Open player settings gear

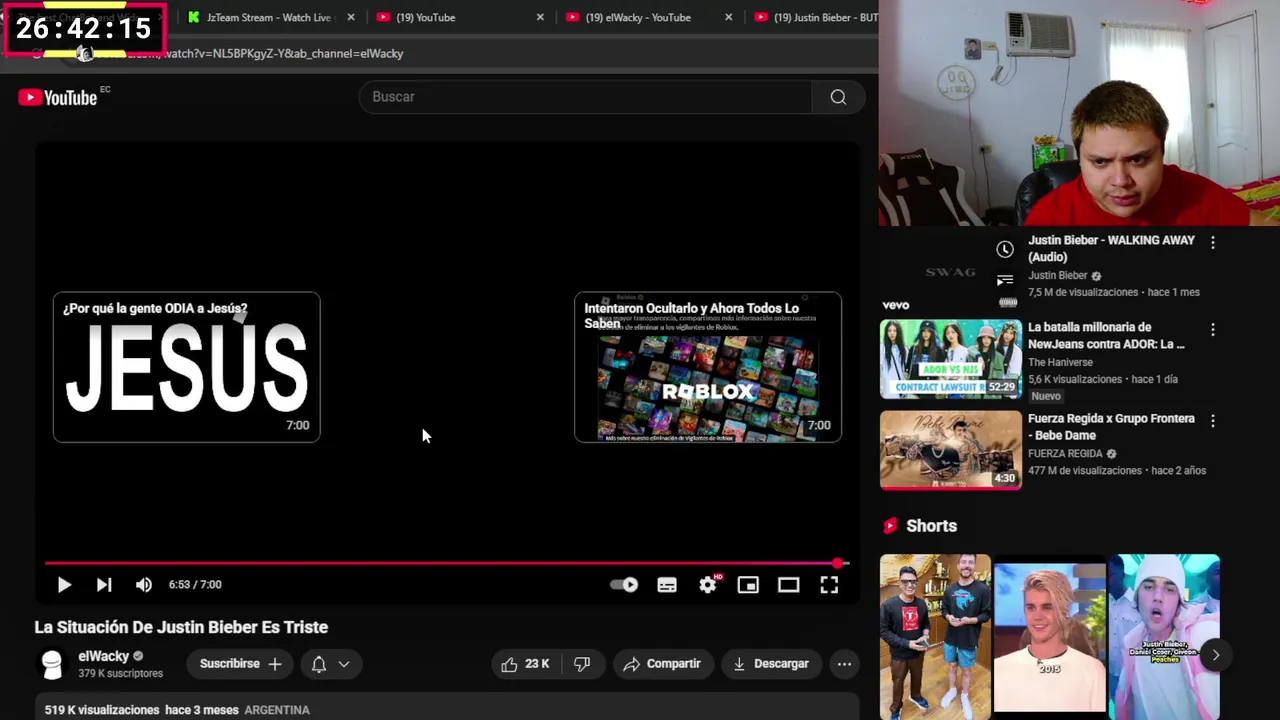coord(708,585)
